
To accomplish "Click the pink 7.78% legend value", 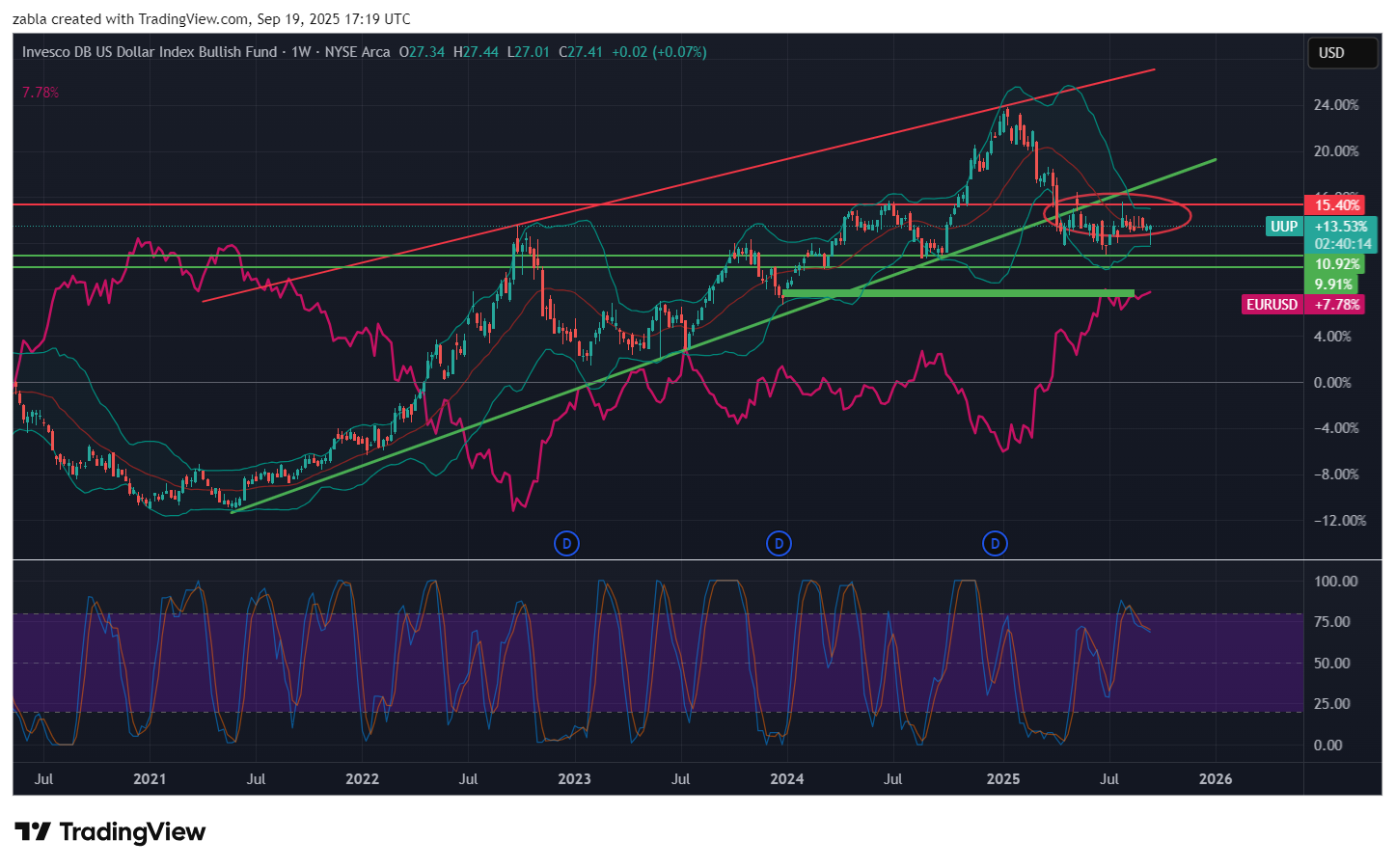I will tap(41, 93).
